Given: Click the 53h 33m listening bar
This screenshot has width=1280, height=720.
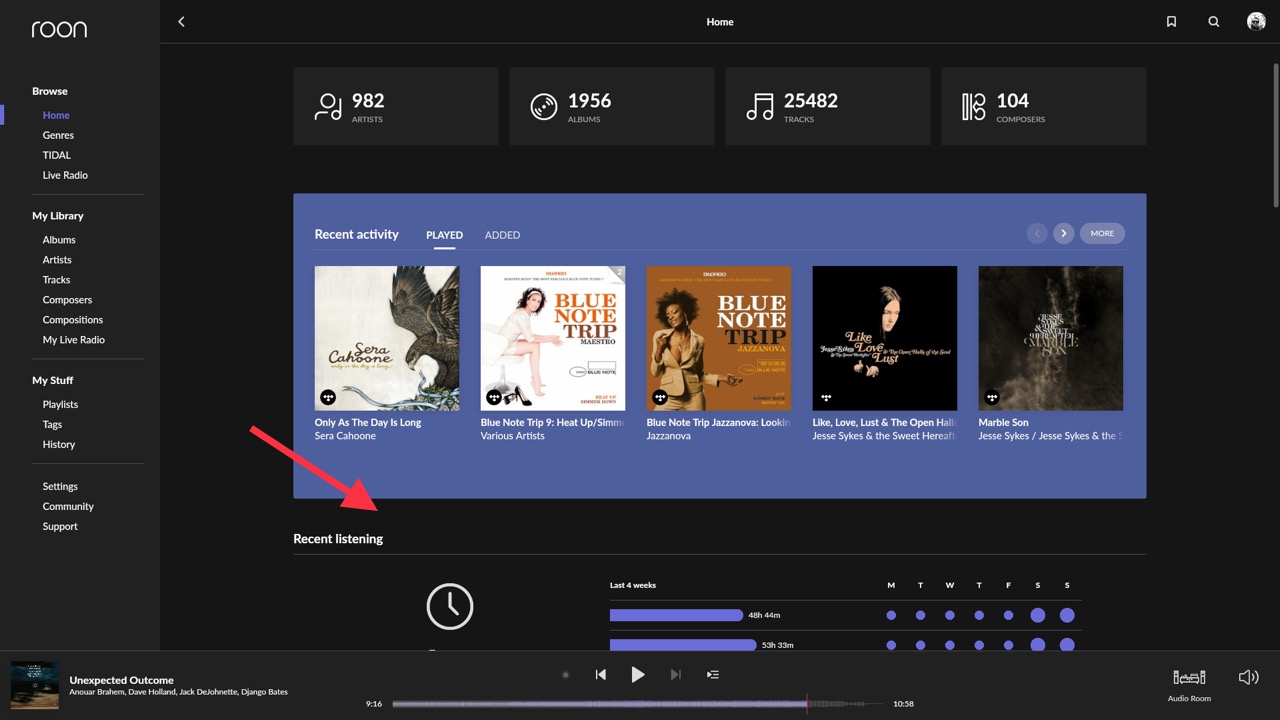Looking at the screenshot, I should [683, 645].
